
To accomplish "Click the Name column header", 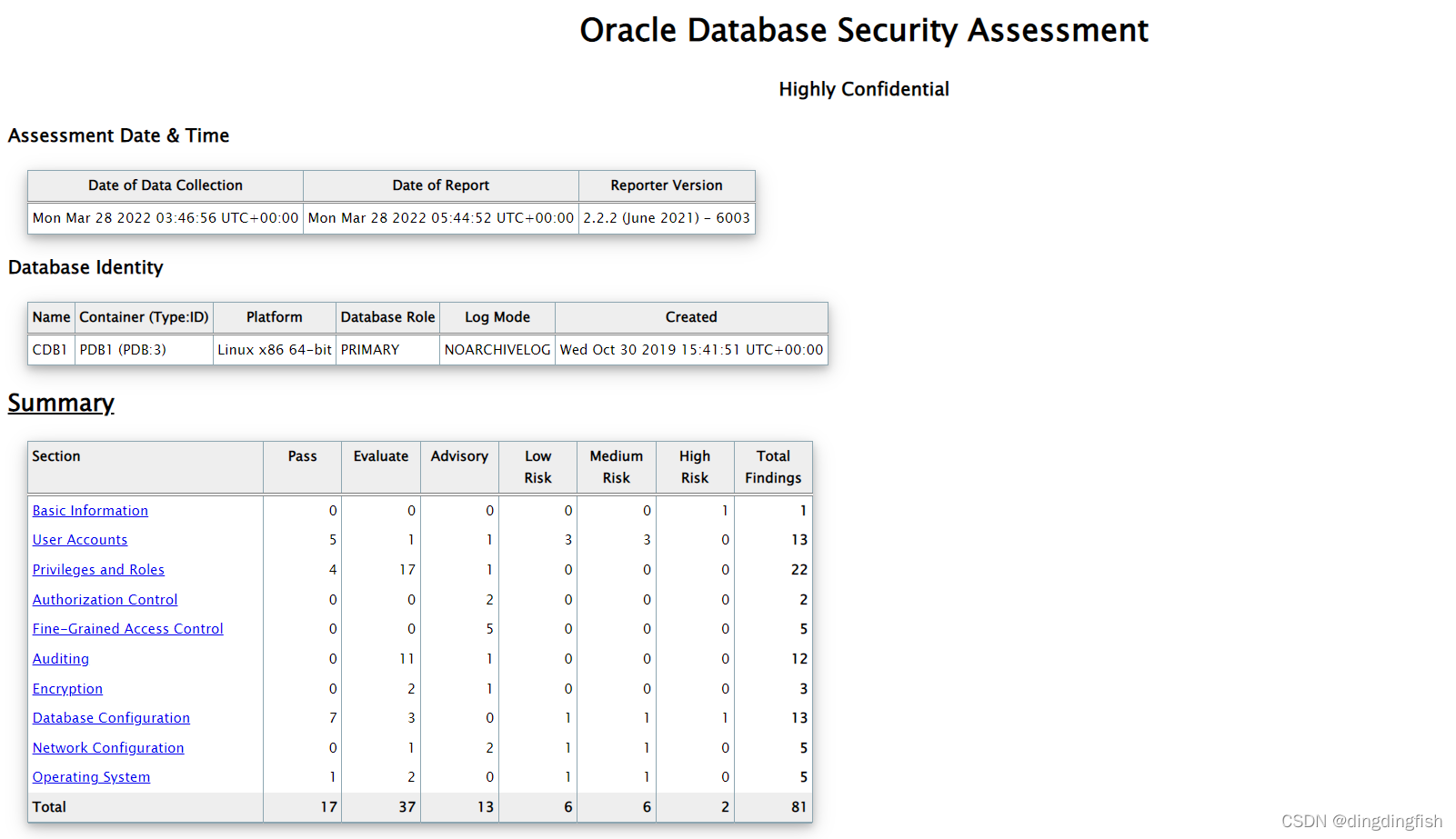I will click(51, 317).
